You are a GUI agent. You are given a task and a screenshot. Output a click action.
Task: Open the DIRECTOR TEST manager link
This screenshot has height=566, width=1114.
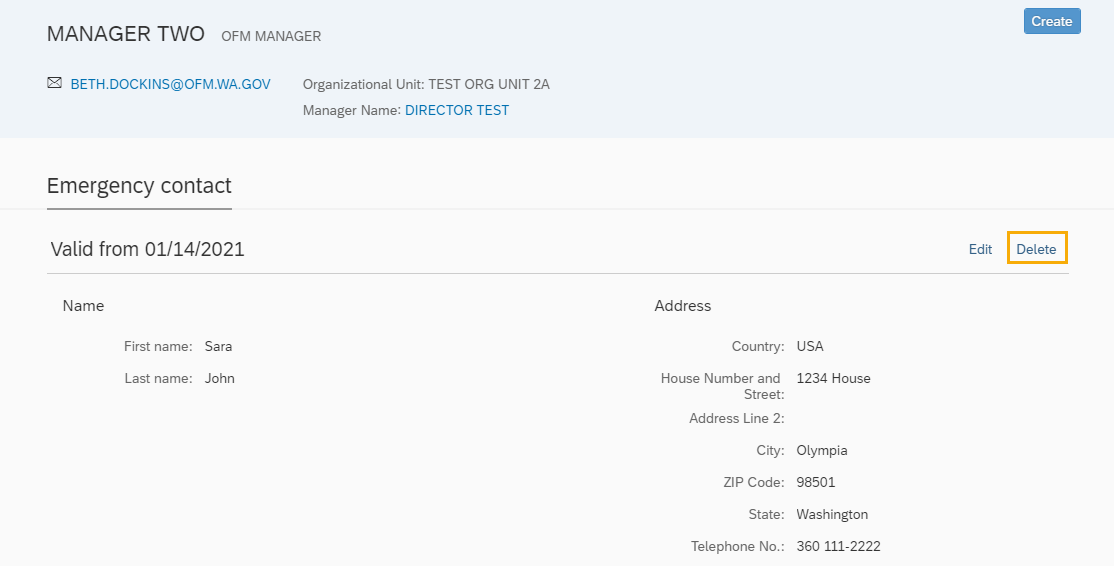[x=456, y=110]
